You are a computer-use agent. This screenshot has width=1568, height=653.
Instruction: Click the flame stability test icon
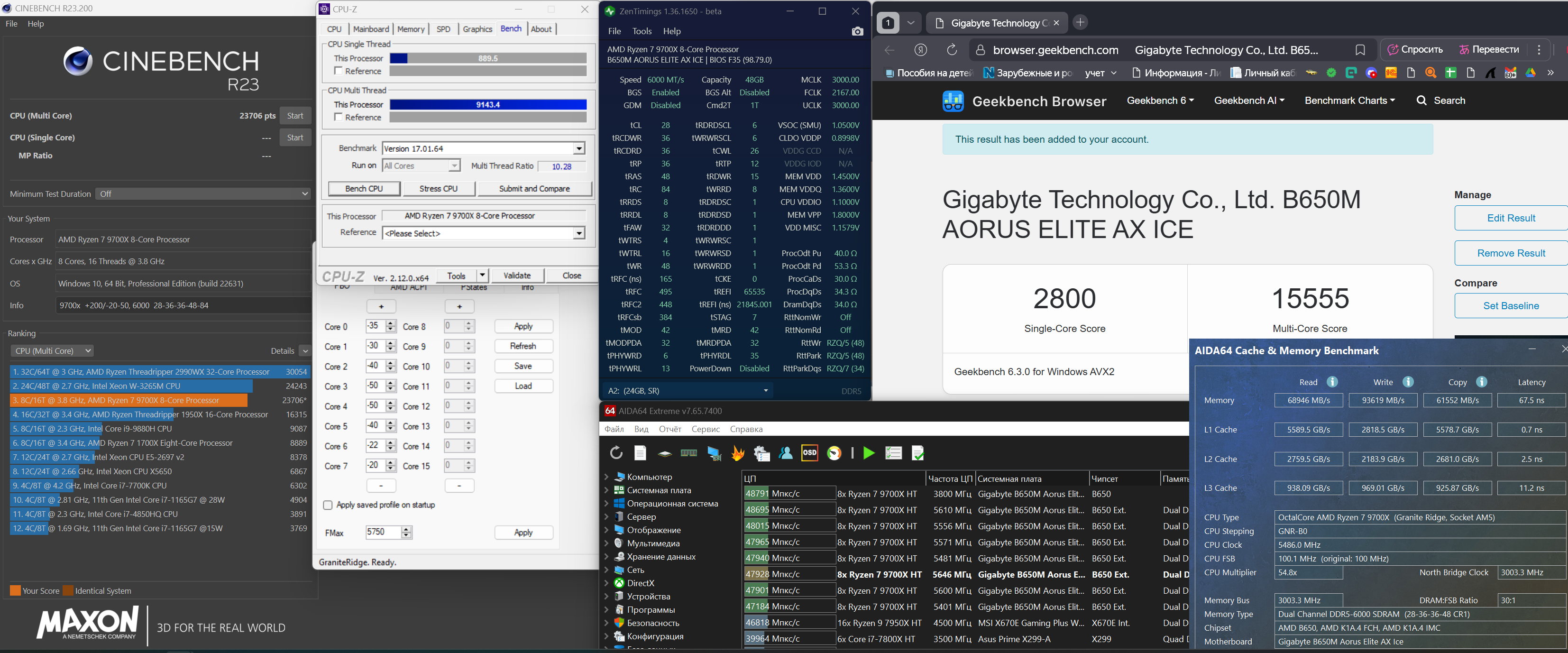click(x=738, y=453)
